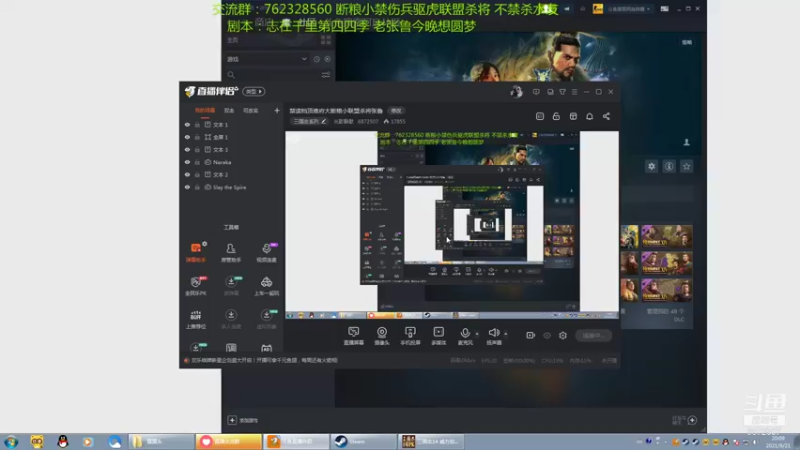The image size is (800, 450).
Task: Expand the microphone options arrow
Action: (477, 334)
